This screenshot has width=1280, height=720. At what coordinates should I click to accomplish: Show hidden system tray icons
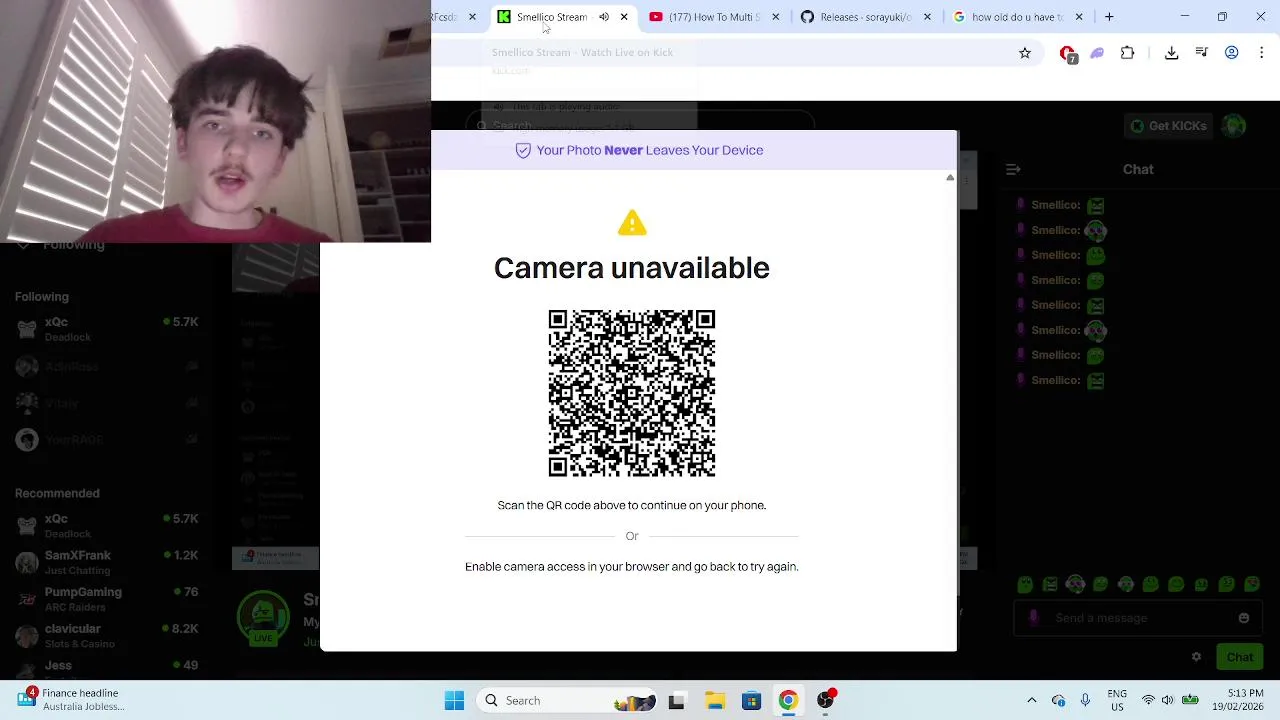tap(1032, 701)
